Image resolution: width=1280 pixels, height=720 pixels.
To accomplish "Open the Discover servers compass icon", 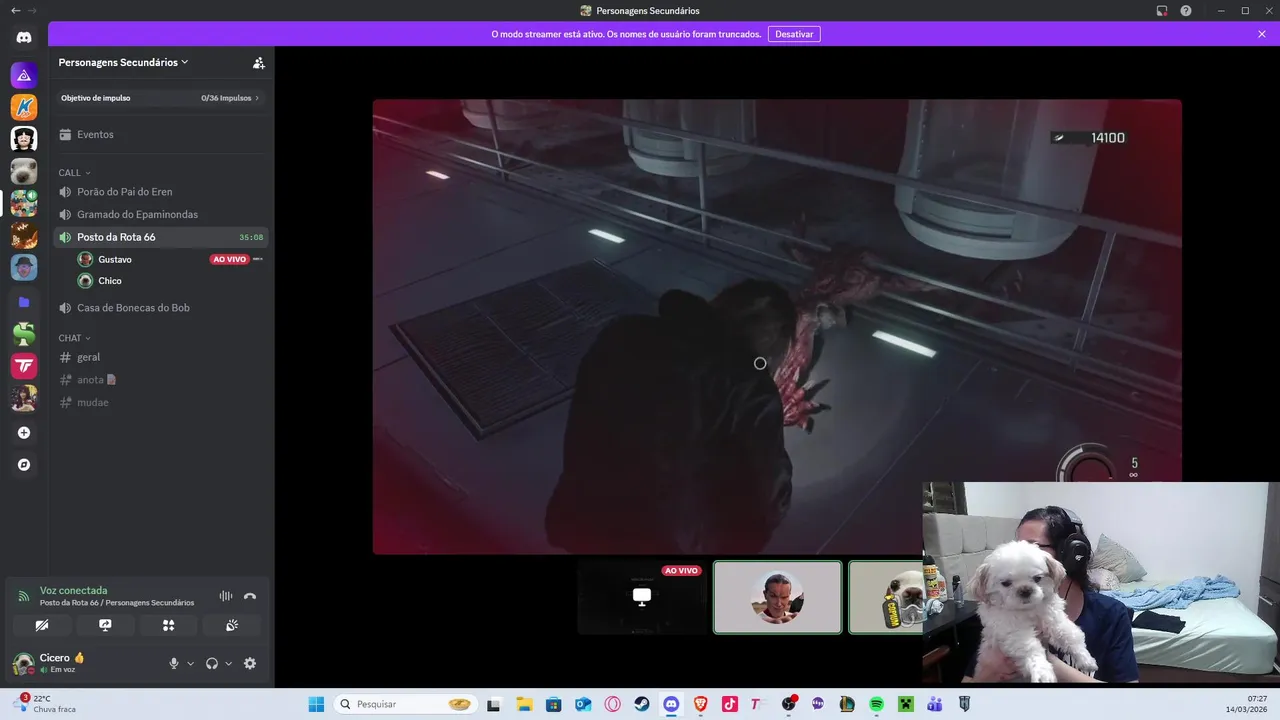I will tap(24, 465).
